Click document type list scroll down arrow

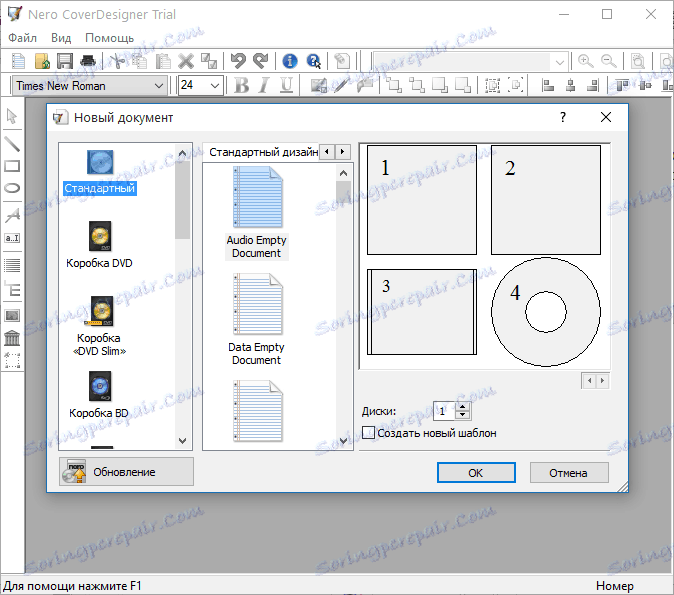(x=182, y=441)
